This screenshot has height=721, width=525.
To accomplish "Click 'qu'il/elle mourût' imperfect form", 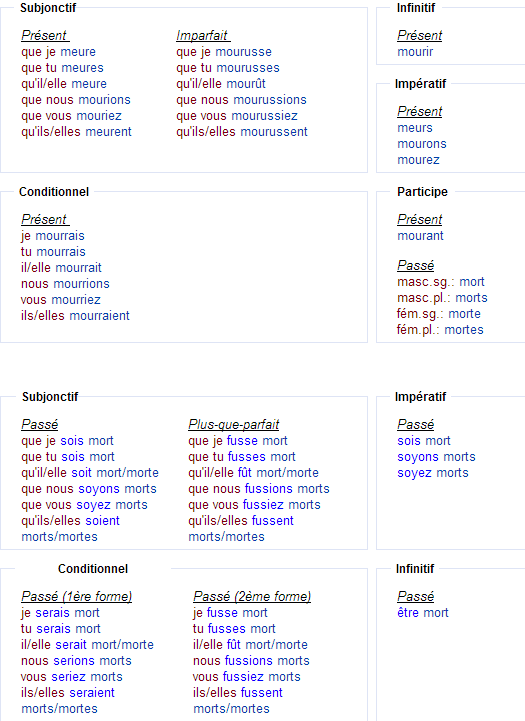I will point(221,84).
